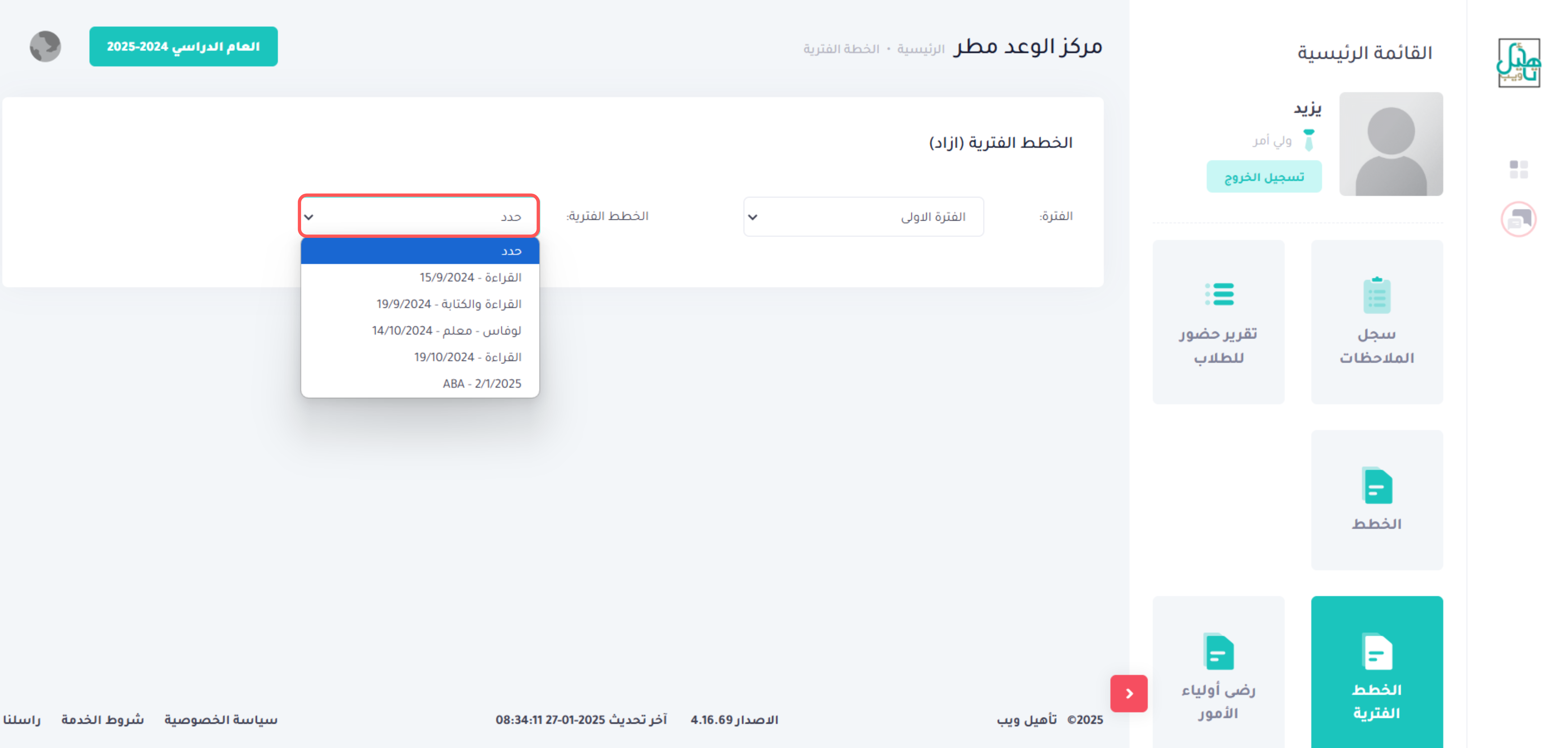Select القراءة - 19/10/2024 option
This screenshot has height=748, width=1568.
pos(420,357)
